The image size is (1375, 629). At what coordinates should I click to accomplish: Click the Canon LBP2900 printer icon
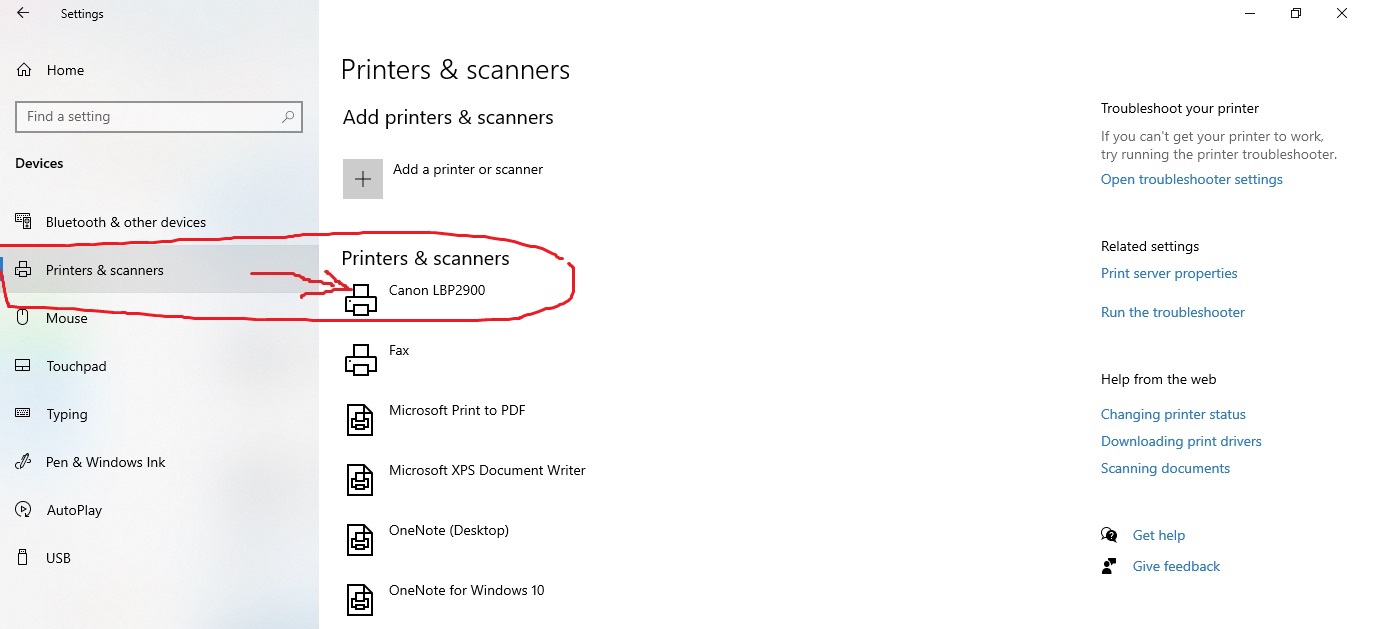361,299
